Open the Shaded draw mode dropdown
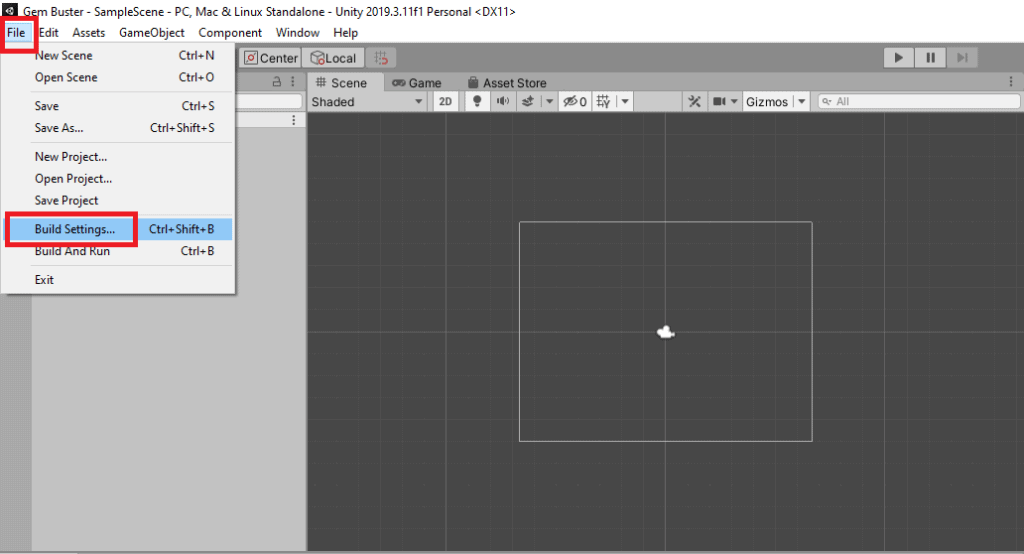 [x=367, y=101]
